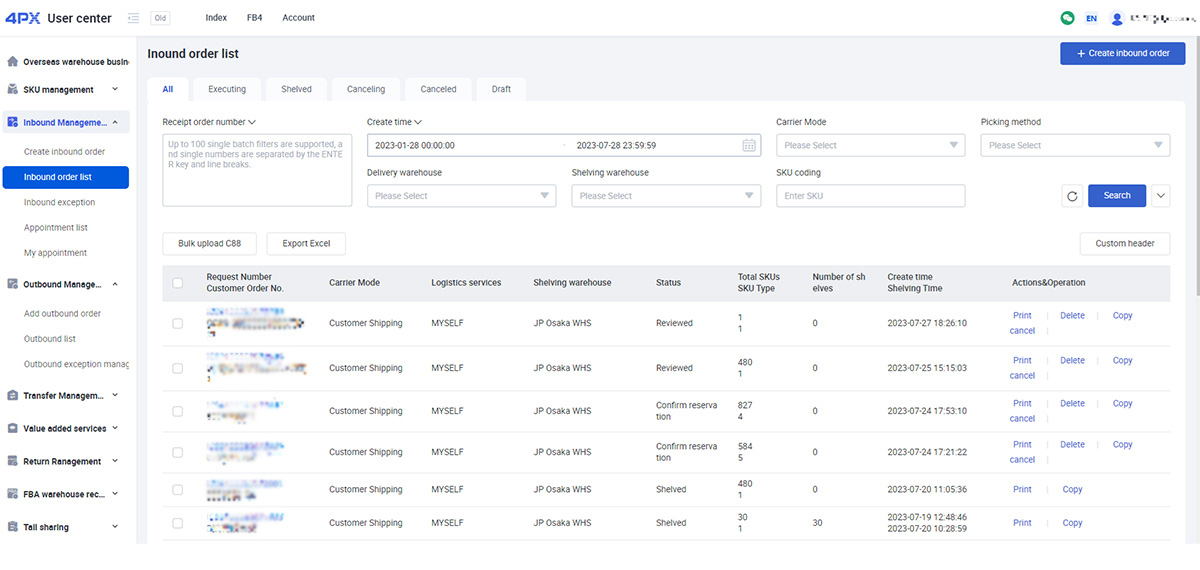
Task: Click the Return Management sidebar icon
Action: point(12,461)
